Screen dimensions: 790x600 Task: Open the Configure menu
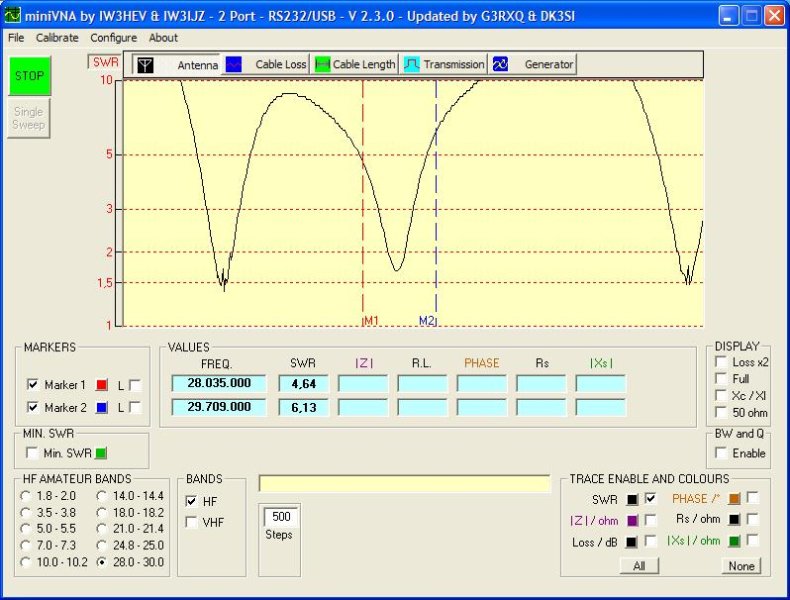pyautogui.click(x=113, y=38)
